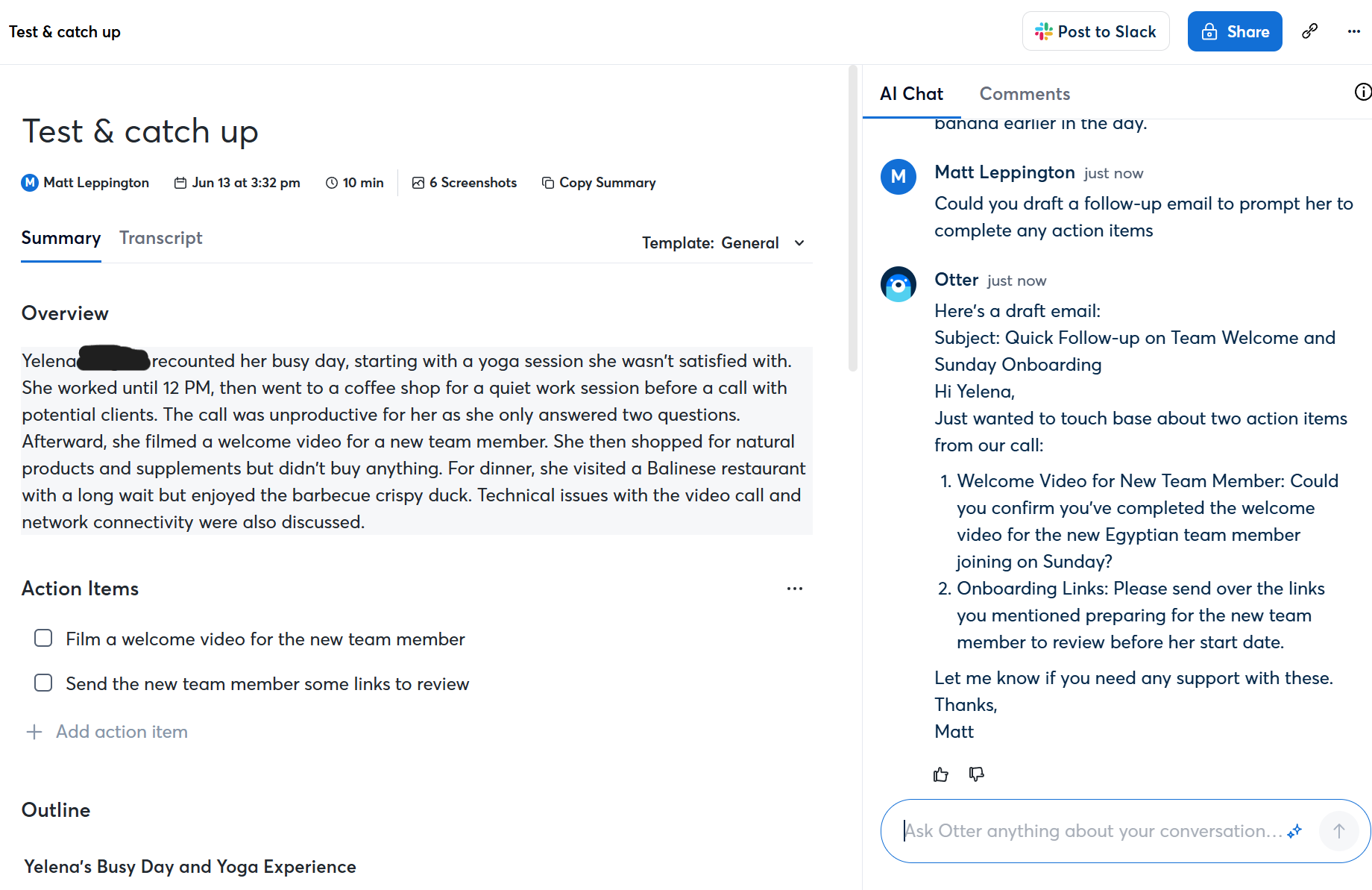
Task: Click the plus icon to add action item
Action: coord(34,732)
